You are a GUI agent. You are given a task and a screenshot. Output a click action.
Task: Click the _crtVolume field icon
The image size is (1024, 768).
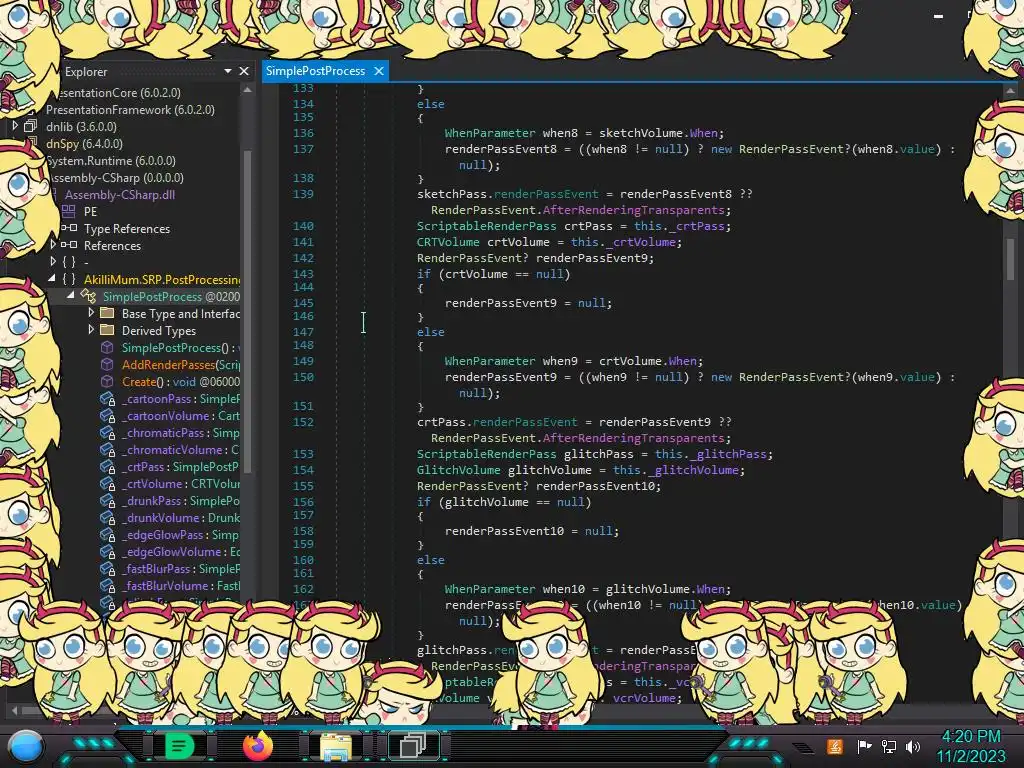click(x=107, y=483)
